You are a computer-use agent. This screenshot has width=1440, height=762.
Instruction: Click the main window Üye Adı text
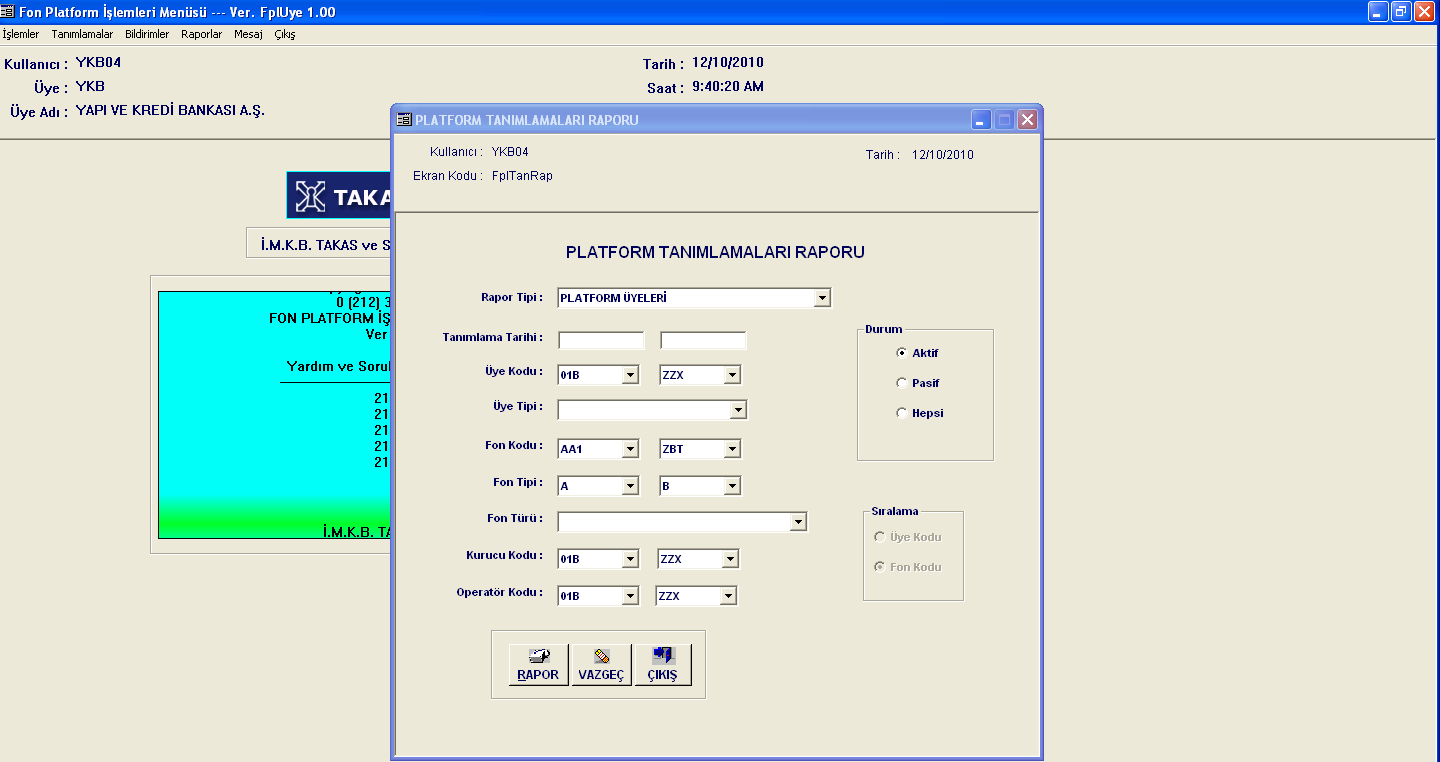click(170, 110)
